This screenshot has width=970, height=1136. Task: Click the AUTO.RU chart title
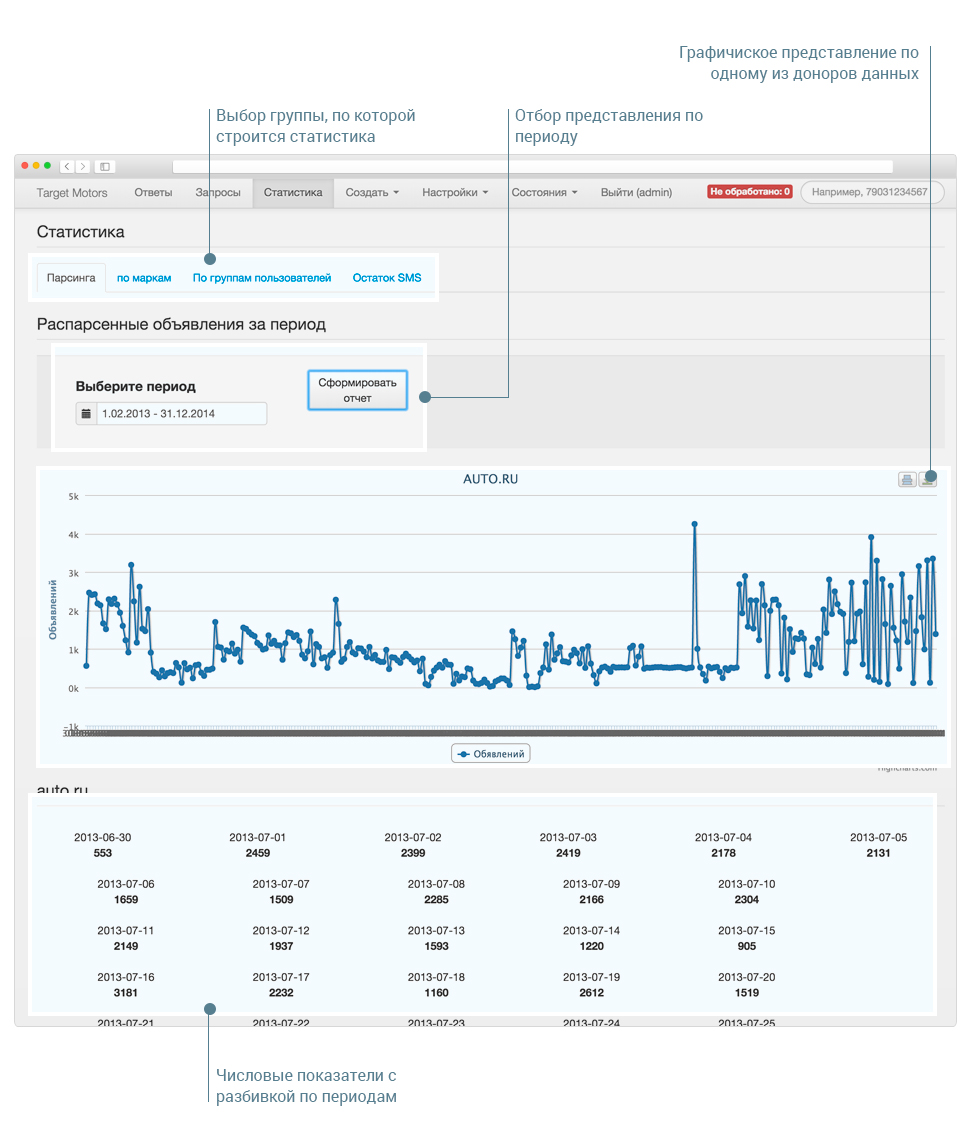pyautogui.click(x=490, y=480)
